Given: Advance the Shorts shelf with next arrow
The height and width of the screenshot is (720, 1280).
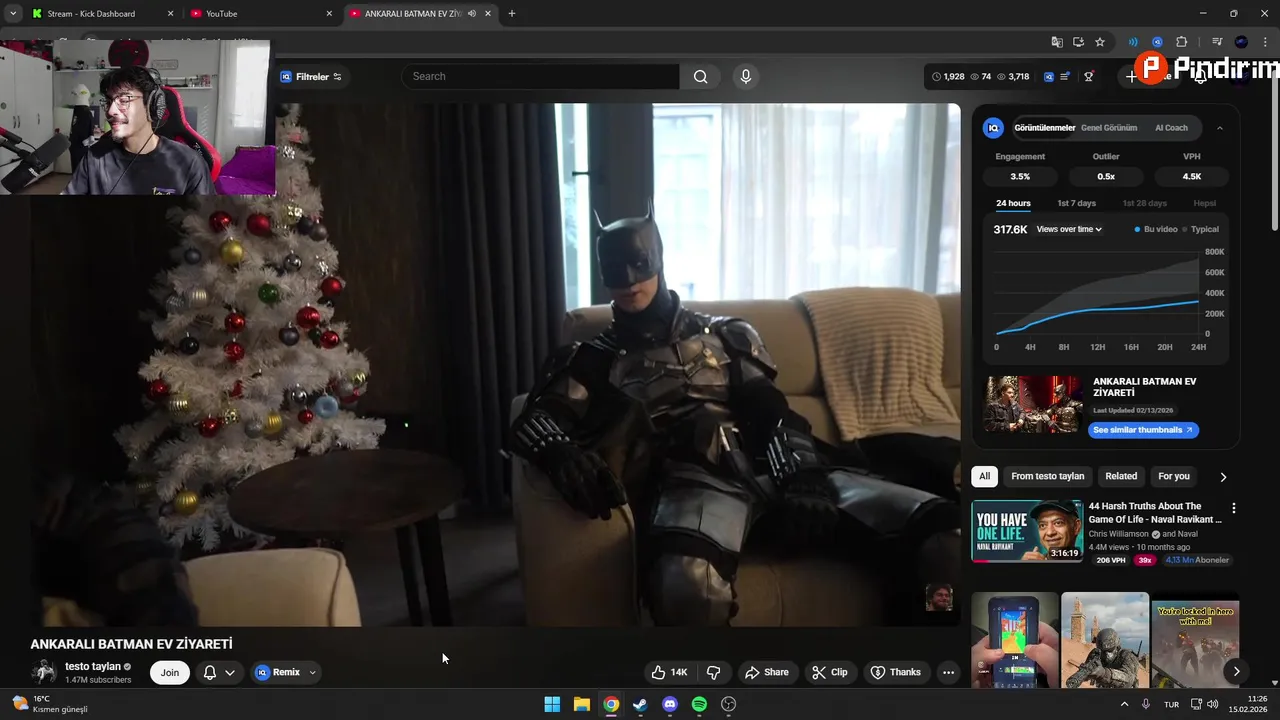Looking at the screenshot, I should tap(1236, 672).
